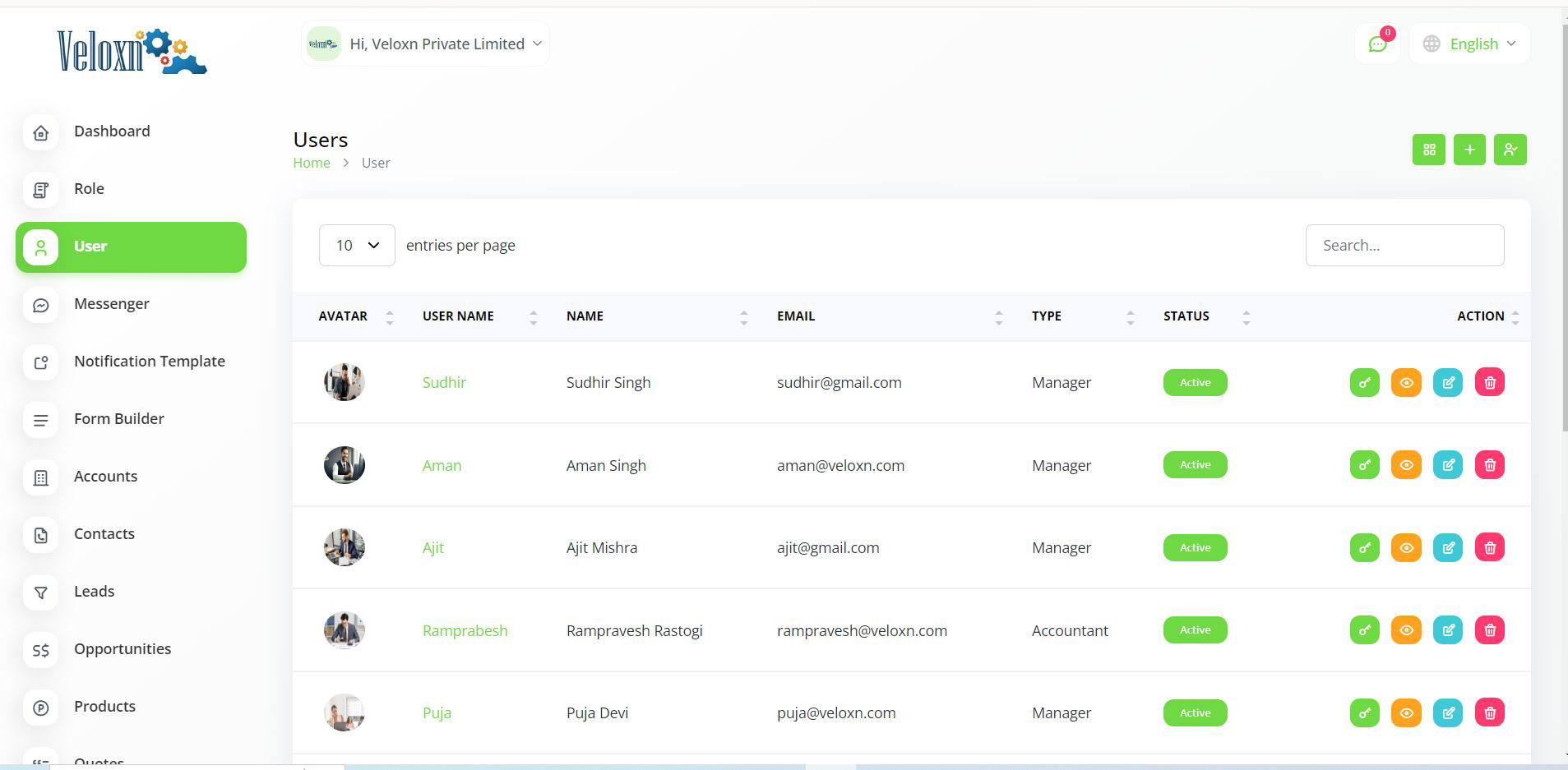
Task: Open the entries per page dropdown
Action: click(x=357, y=245)
